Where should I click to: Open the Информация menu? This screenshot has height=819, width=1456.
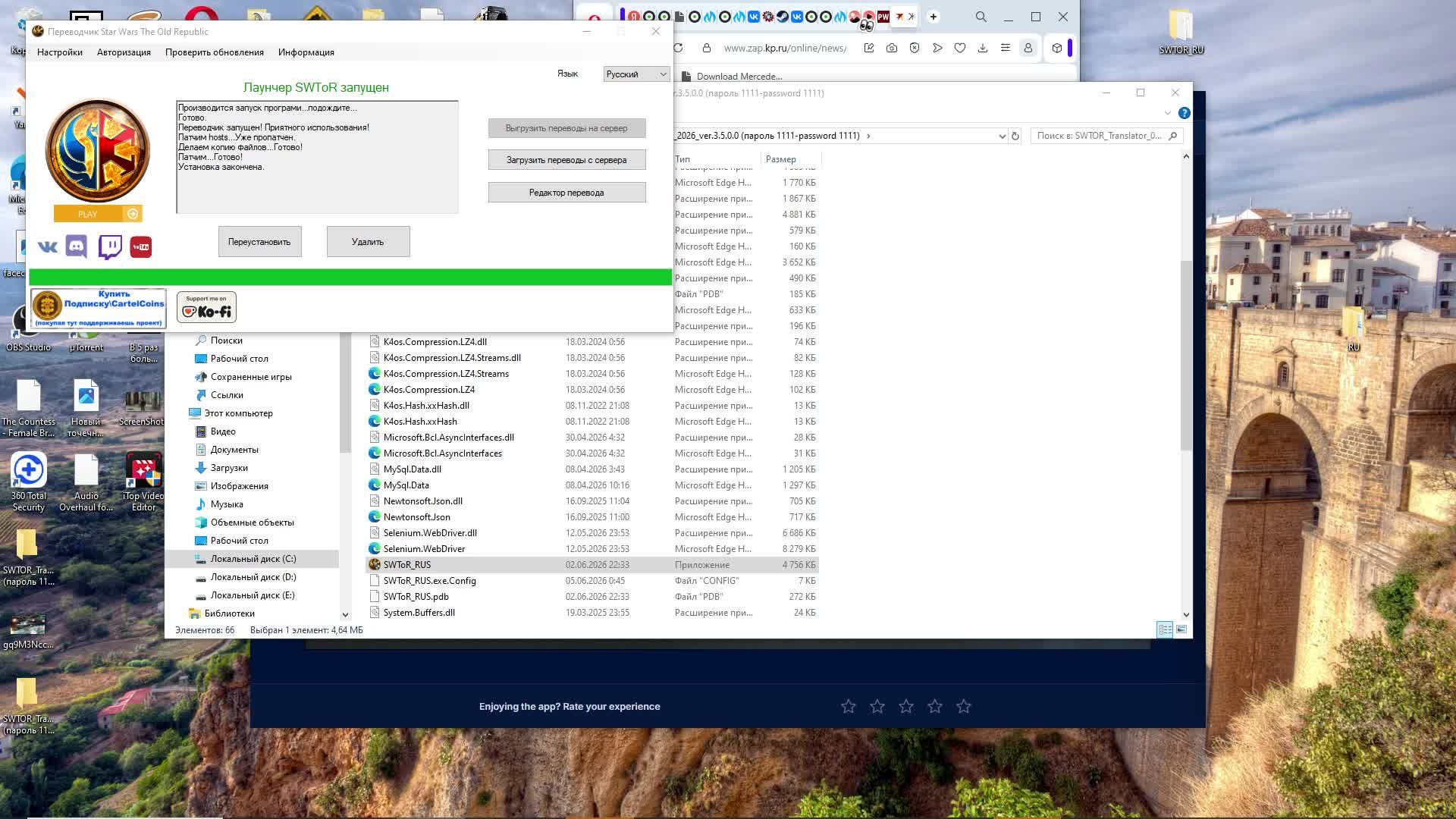click(x=306, y=52)
